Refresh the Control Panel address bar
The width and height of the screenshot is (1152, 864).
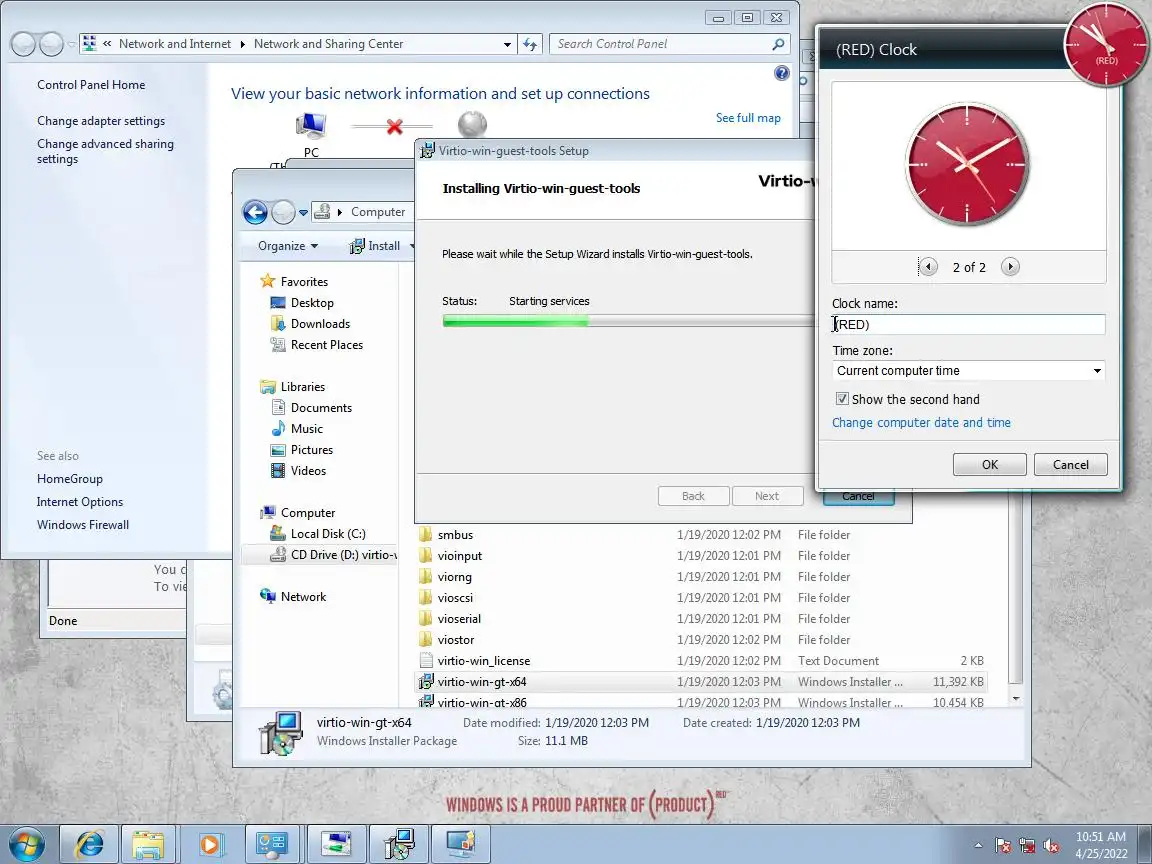(x=530, y=44)
